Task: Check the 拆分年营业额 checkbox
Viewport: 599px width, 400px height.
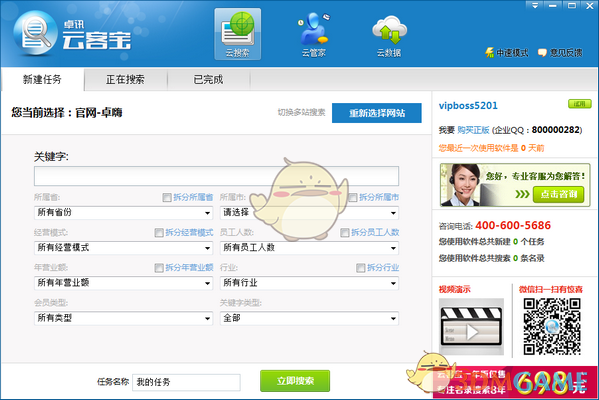Action: click(x=159, y=268)
